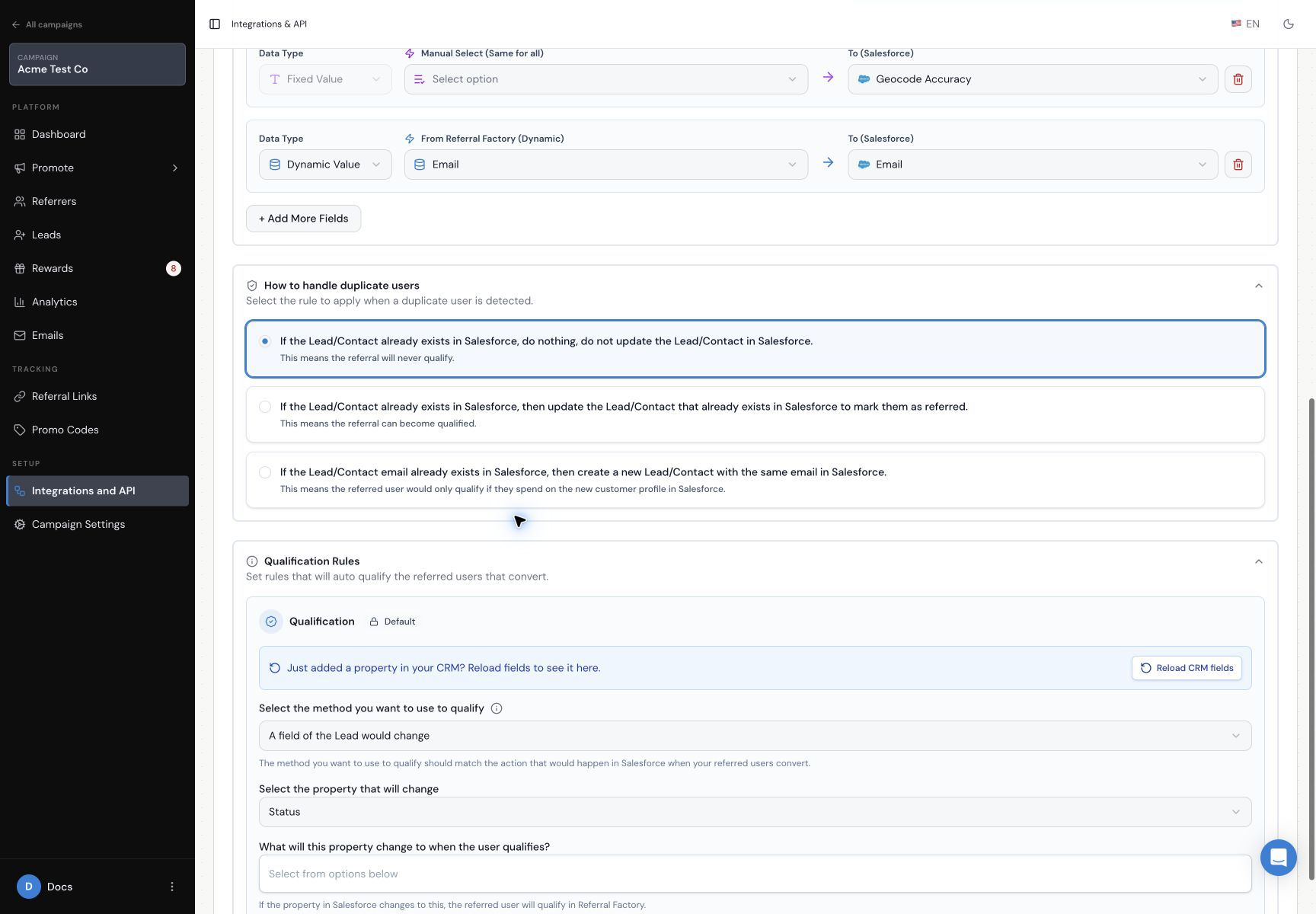Open Emails in the sidebar
The width and height of the screenshot is (1316, 914).
[x=97, y=335]
